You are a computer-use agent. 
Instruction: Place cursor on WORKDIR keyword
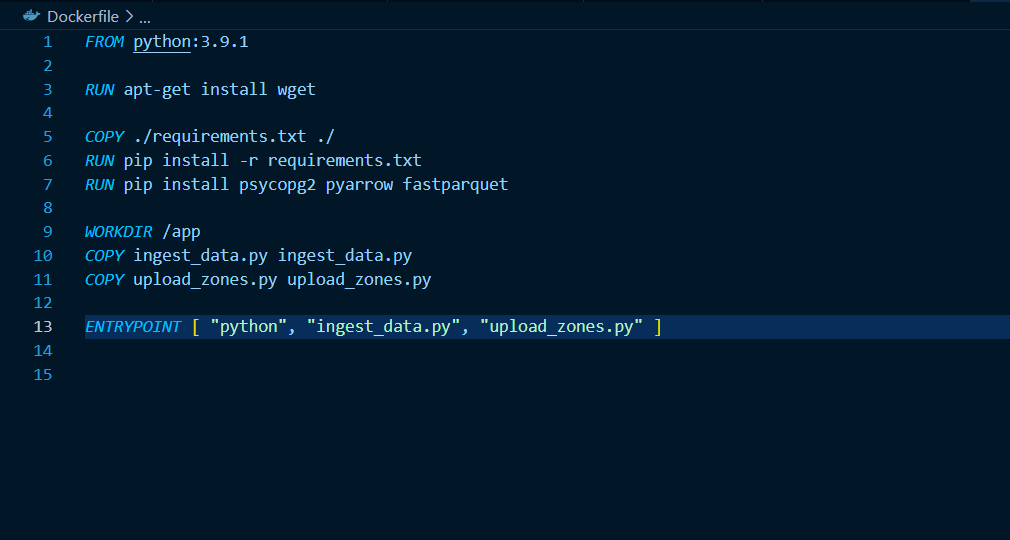pos(118,232)
